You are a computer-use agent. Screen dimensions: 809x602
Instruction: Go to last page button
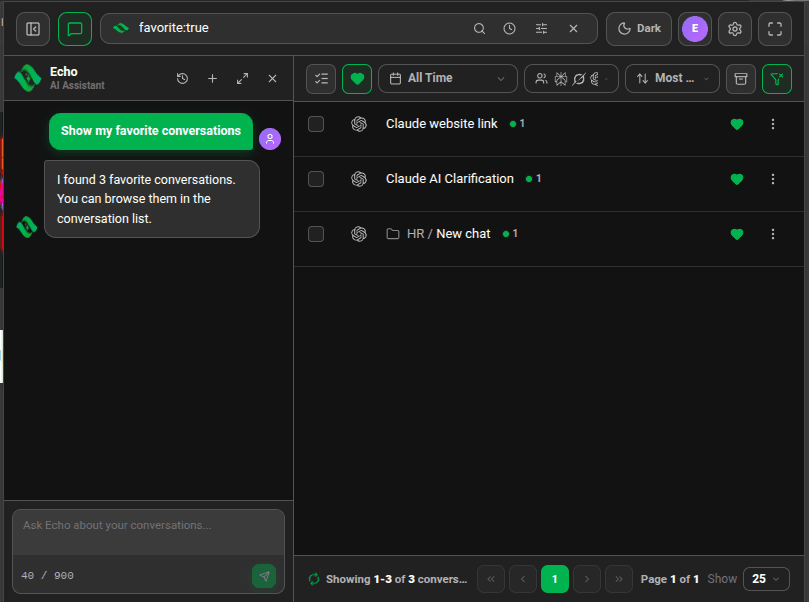click(619, 579)
